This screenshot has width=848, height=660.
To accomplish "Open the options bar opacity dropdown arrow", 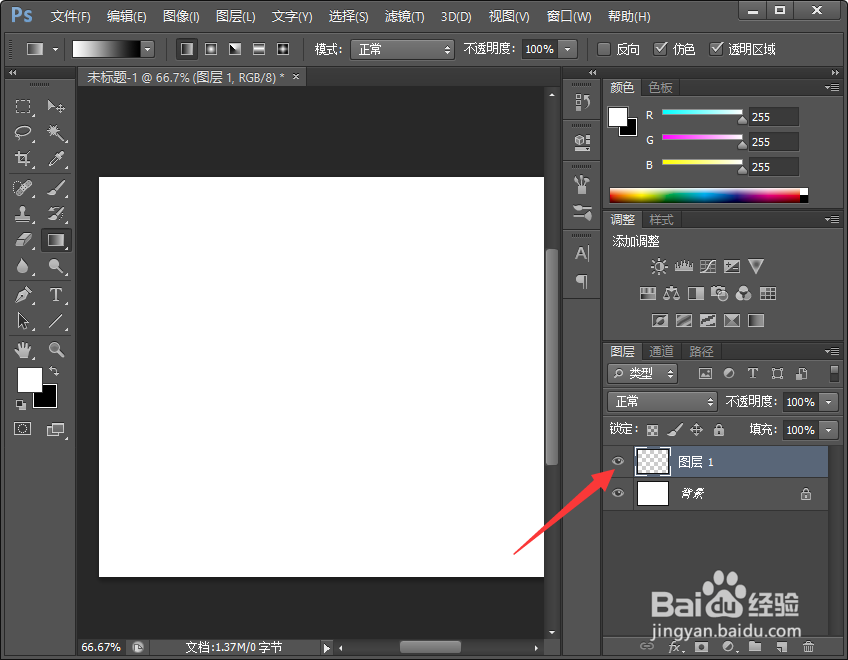I will click(567, 49).
